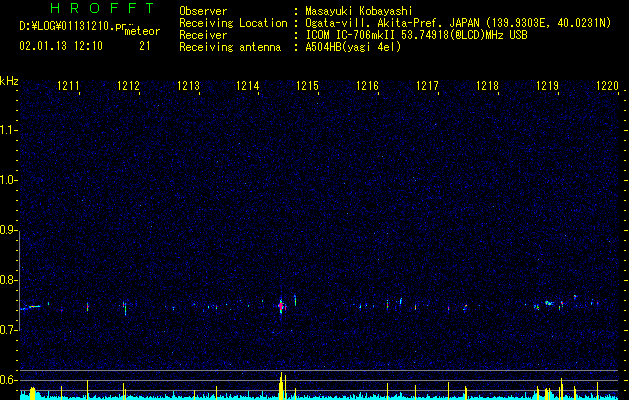Click observer name Masayuki Kobayashi

click(359, 11)
